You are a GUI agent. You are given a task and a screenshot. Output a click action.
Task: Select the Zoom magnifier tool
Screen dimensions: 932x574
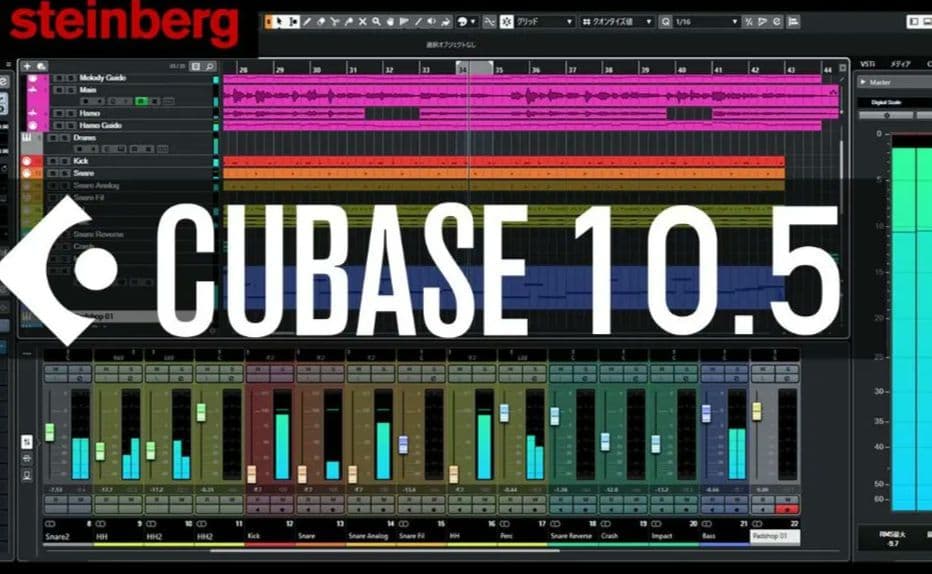pos(376,22)
